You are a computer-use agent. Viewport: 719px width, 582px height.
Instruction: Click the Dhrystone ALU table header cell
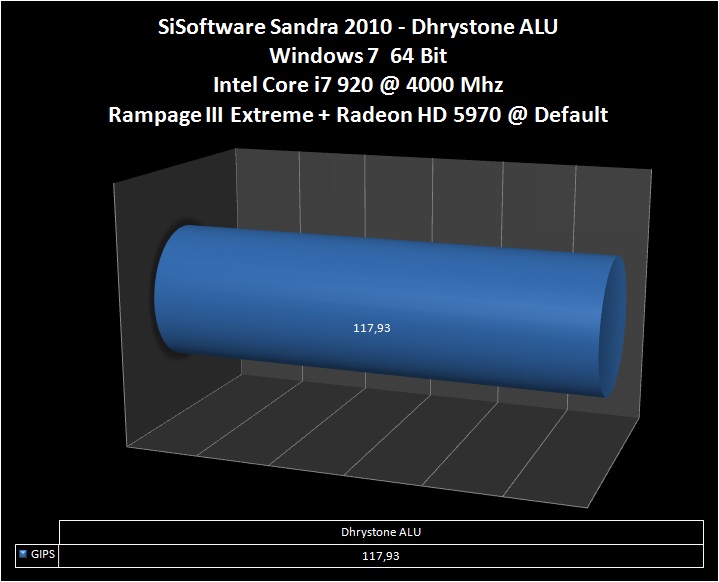(387, 531)
